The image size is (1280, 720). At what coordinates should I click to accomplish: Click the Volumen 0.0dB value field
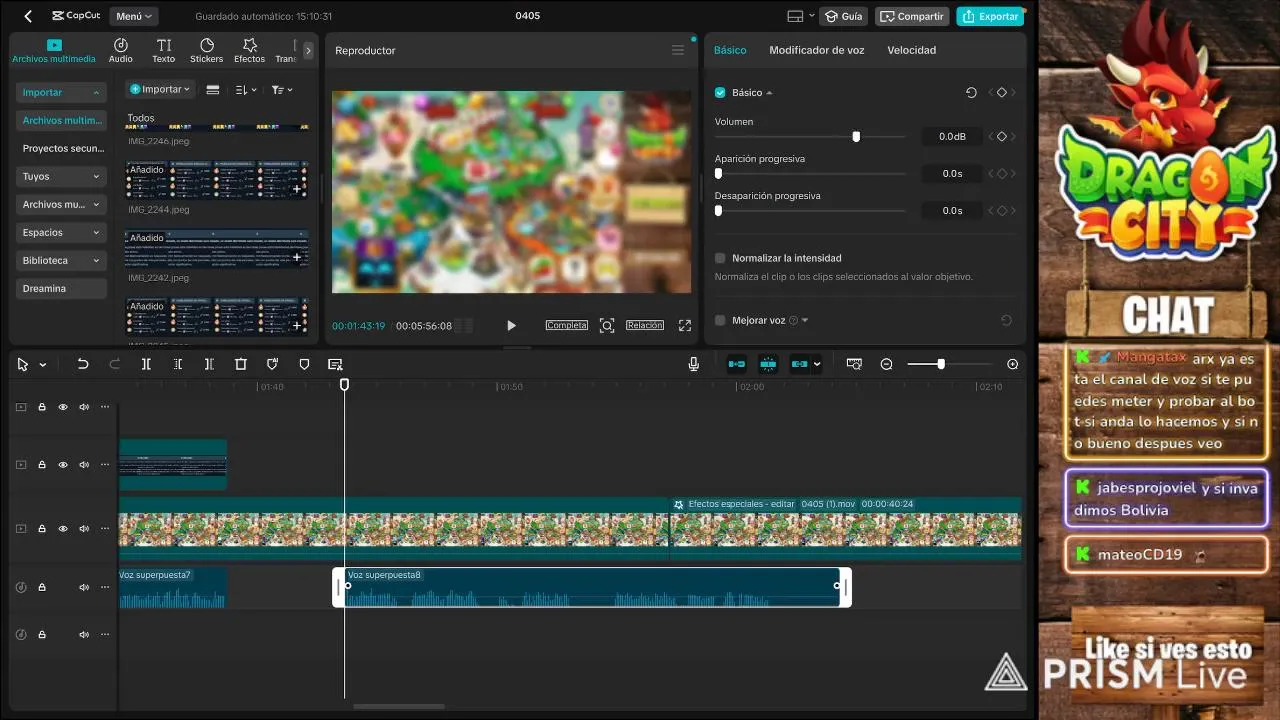(952, 136)
